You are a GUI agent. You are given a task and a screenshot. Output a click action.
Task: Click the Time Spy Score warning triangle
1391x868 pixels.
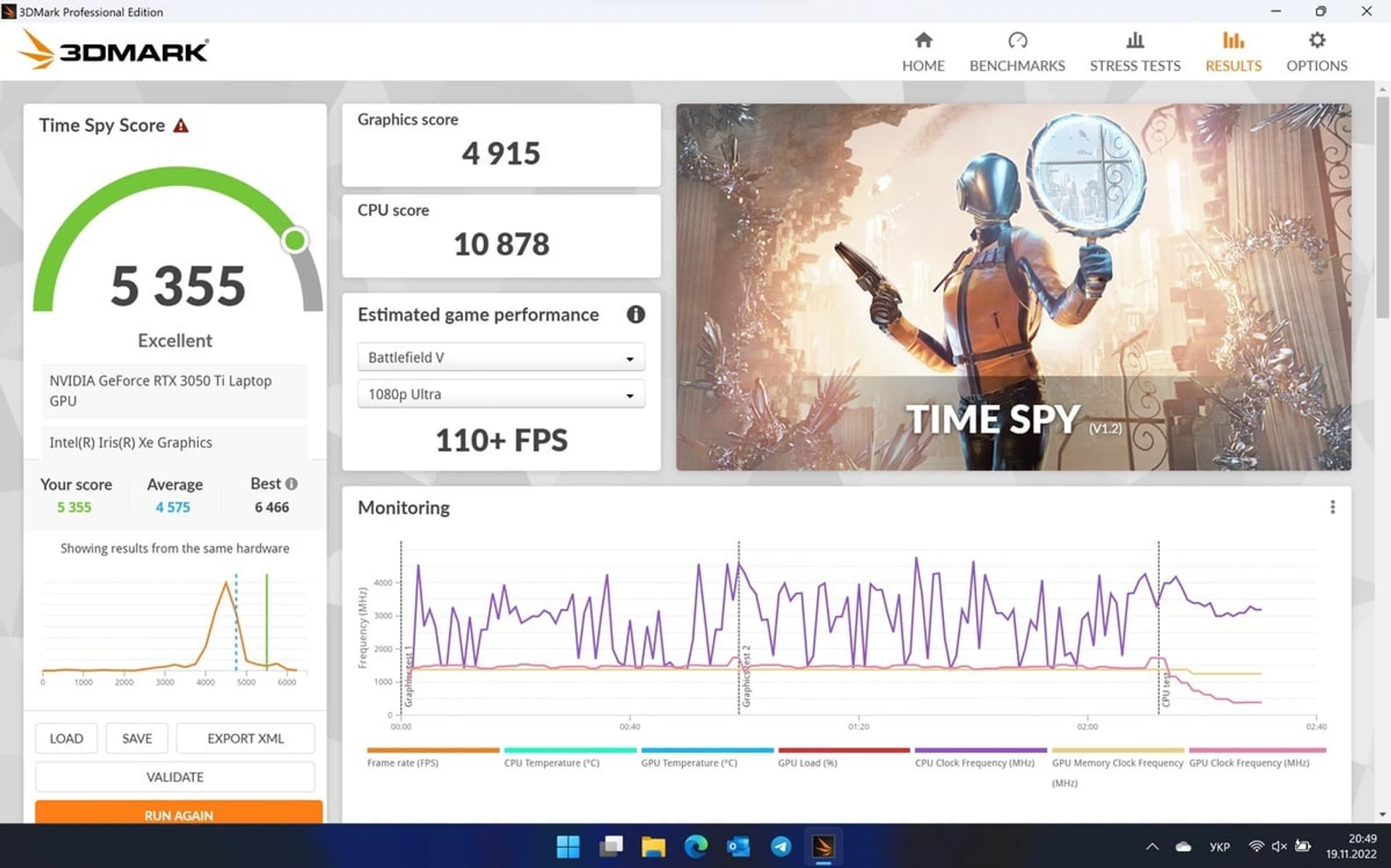[181, 125]
